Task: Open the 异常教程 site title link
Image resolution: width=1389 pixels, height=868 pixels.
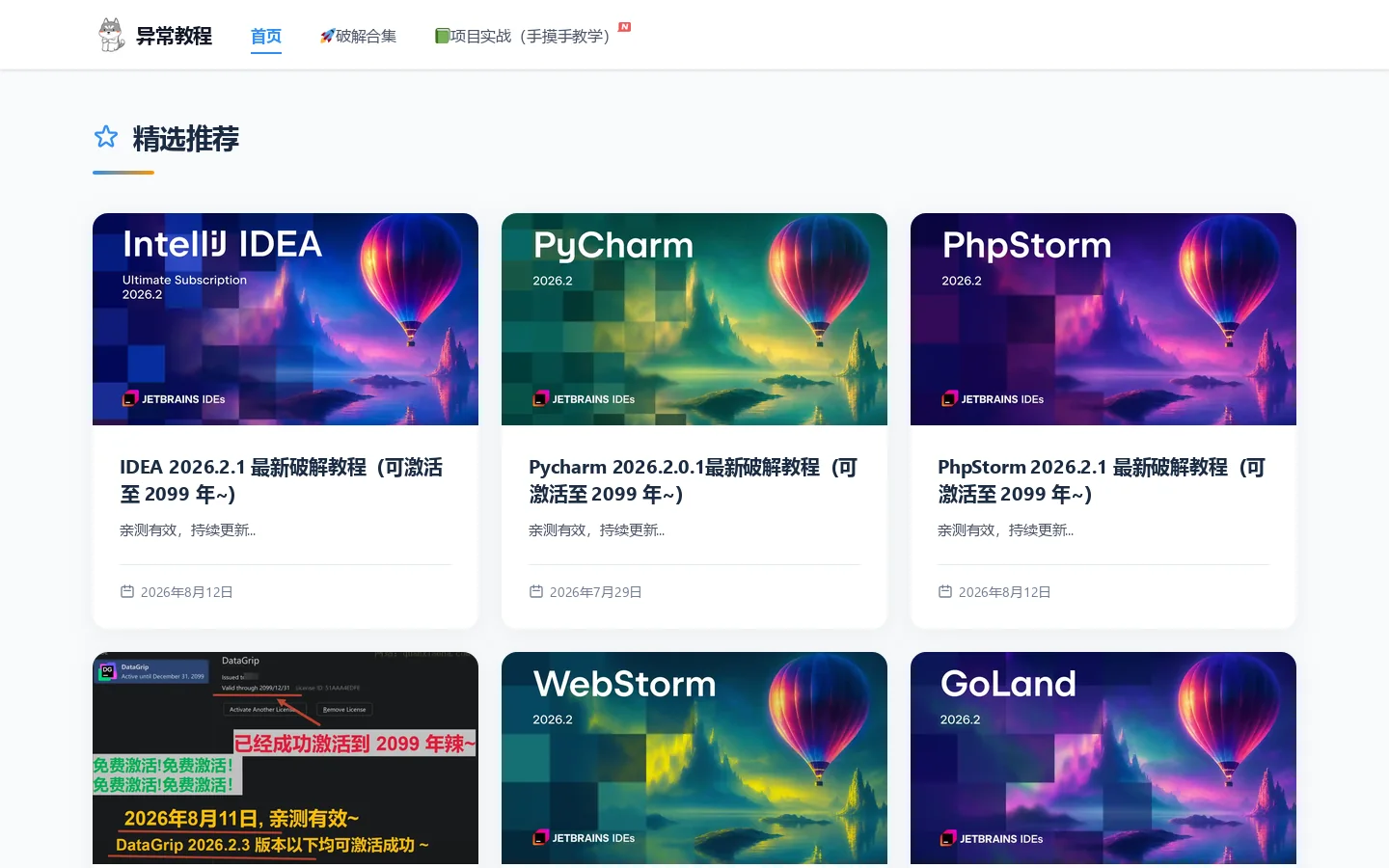Action: (x=174, y=36)
